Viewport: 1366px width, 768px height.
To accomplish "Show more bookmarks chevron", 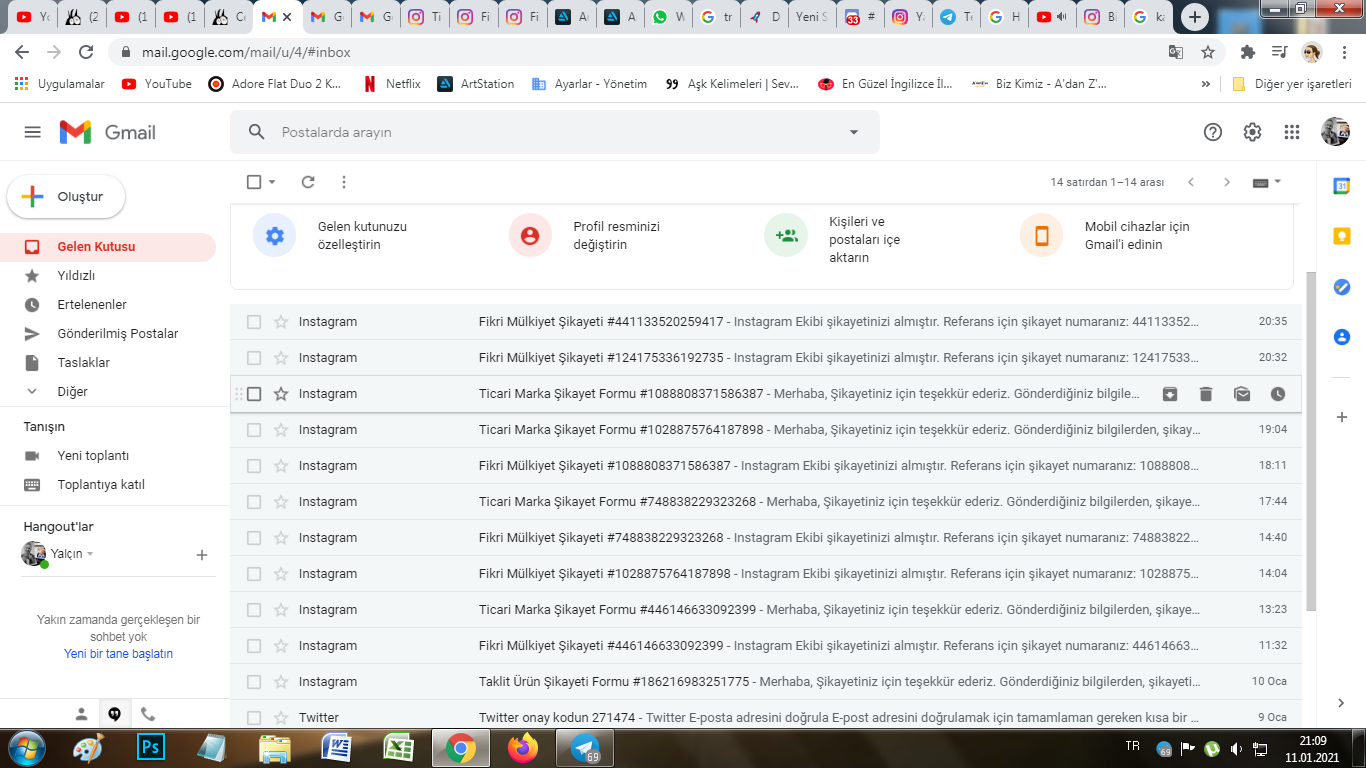I will pyautogui.click(x=1206, y=84).
